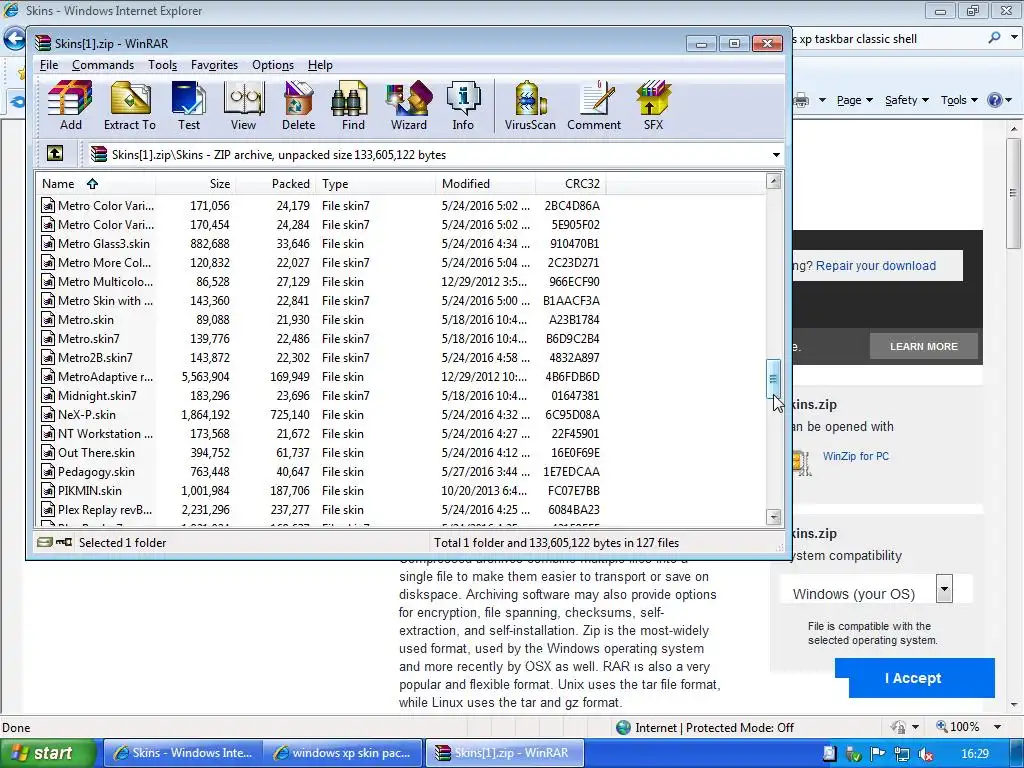Viewport: 1024px width, 768px height.
Task: Click the Add toolbar icon in WinRAR
Action: [70, 105]
